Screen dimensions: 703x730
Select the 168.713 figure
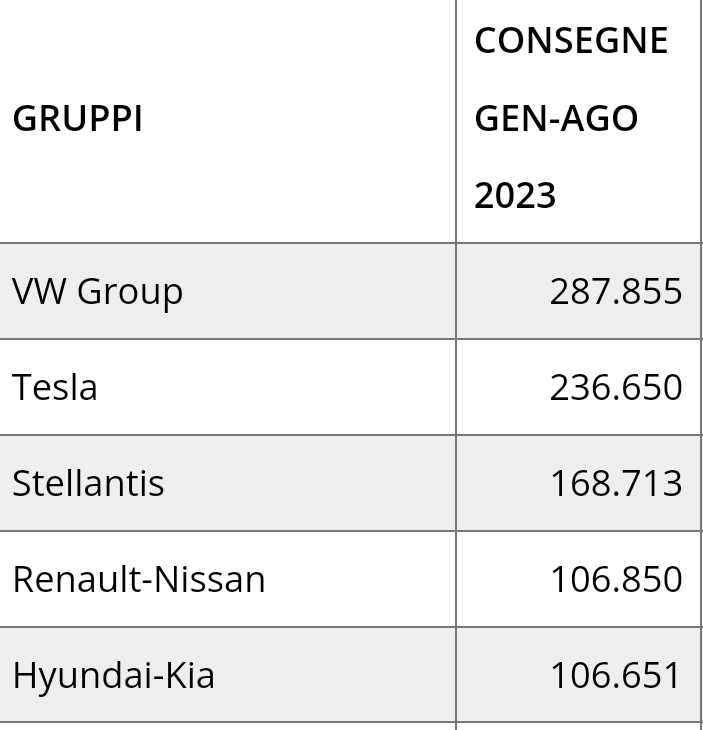point(616,484)
